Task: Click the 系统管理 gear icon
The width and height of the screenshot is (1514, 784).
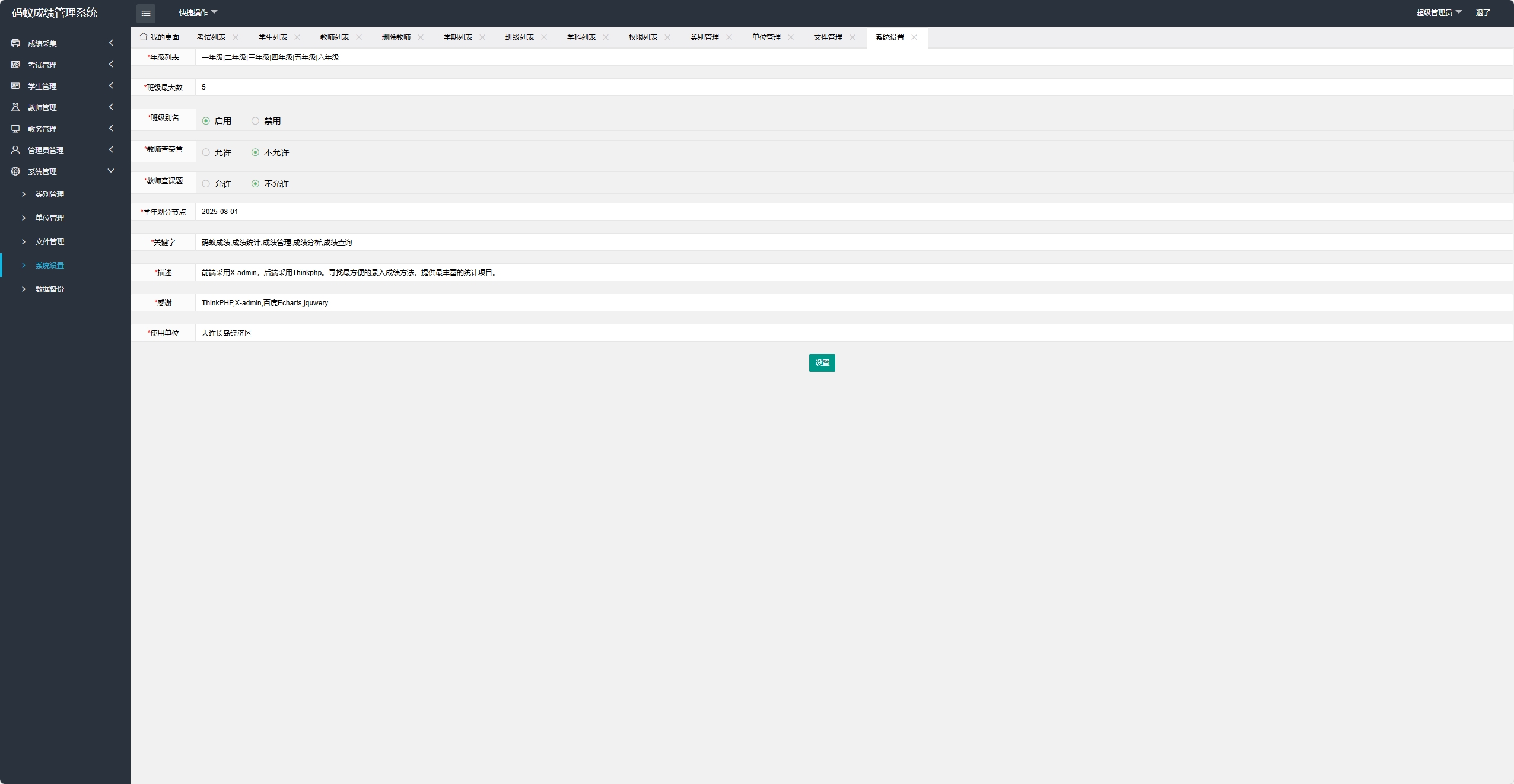Action: coord(15,171)
